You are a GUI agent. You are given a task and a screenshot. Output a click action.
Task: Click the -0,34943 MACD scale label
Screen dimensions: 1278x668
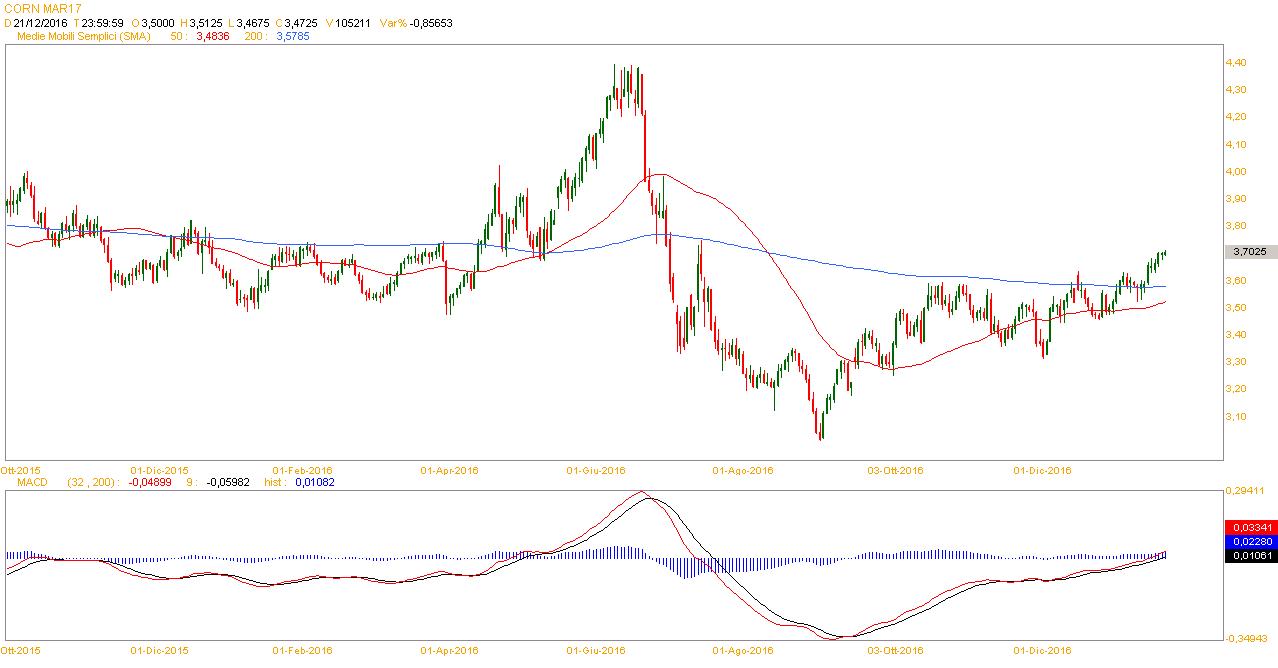(1246, 637)
